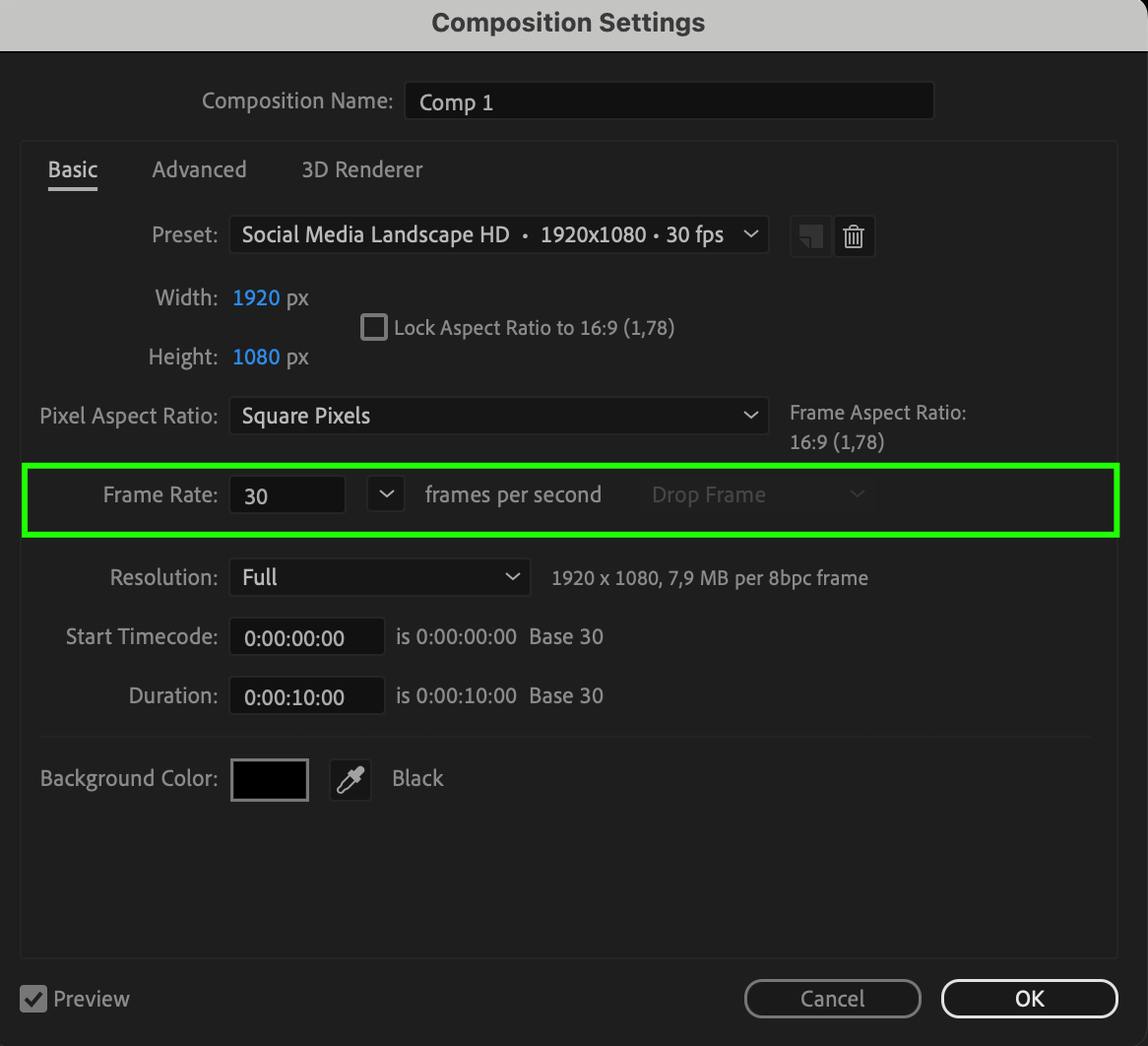
Task: Open the Preset dropdown
Action: (498, 235)
